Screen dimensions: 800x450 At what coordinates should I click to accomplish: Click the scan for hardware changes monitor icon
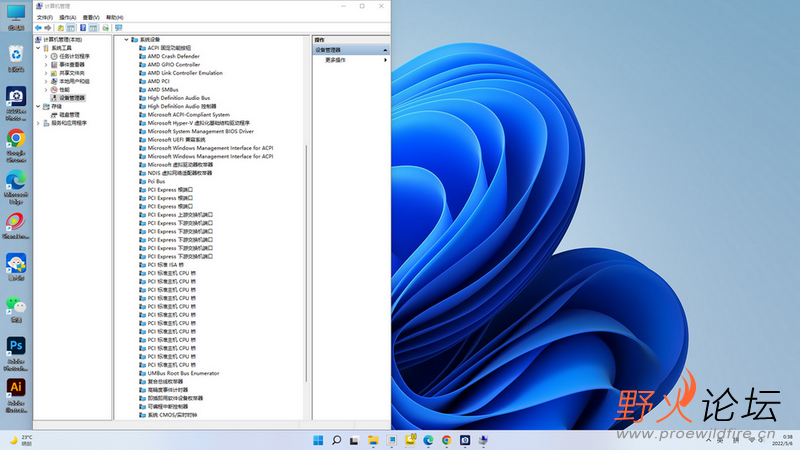[119, 28]
